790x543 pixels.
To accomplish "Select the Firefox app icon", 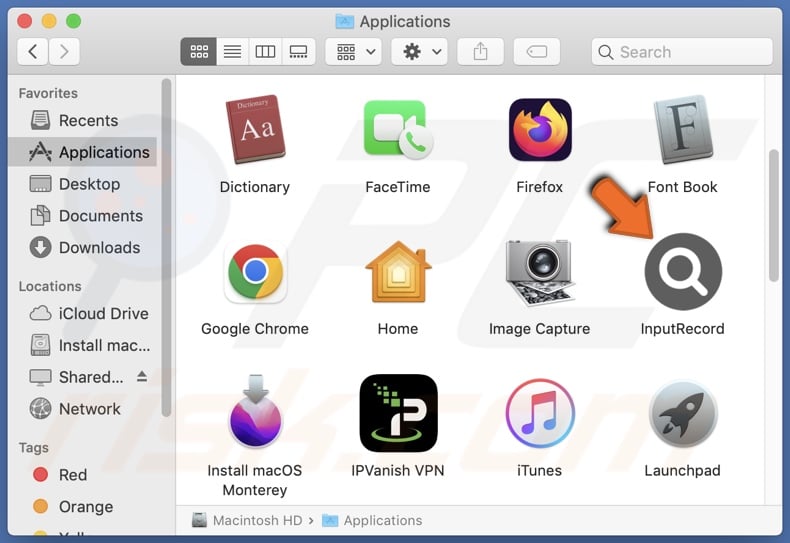I will pyautogui.click(x=540, y=129).
